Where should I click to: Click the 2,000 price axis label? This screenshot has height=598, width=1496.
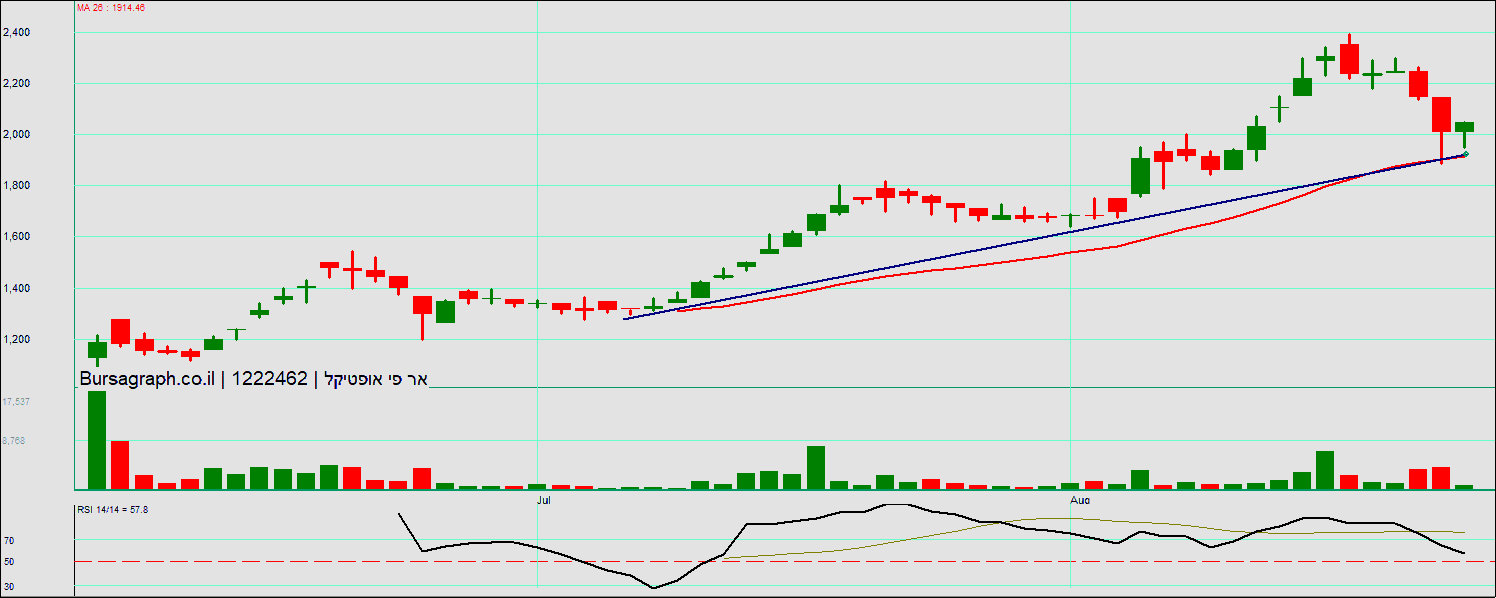16,135
